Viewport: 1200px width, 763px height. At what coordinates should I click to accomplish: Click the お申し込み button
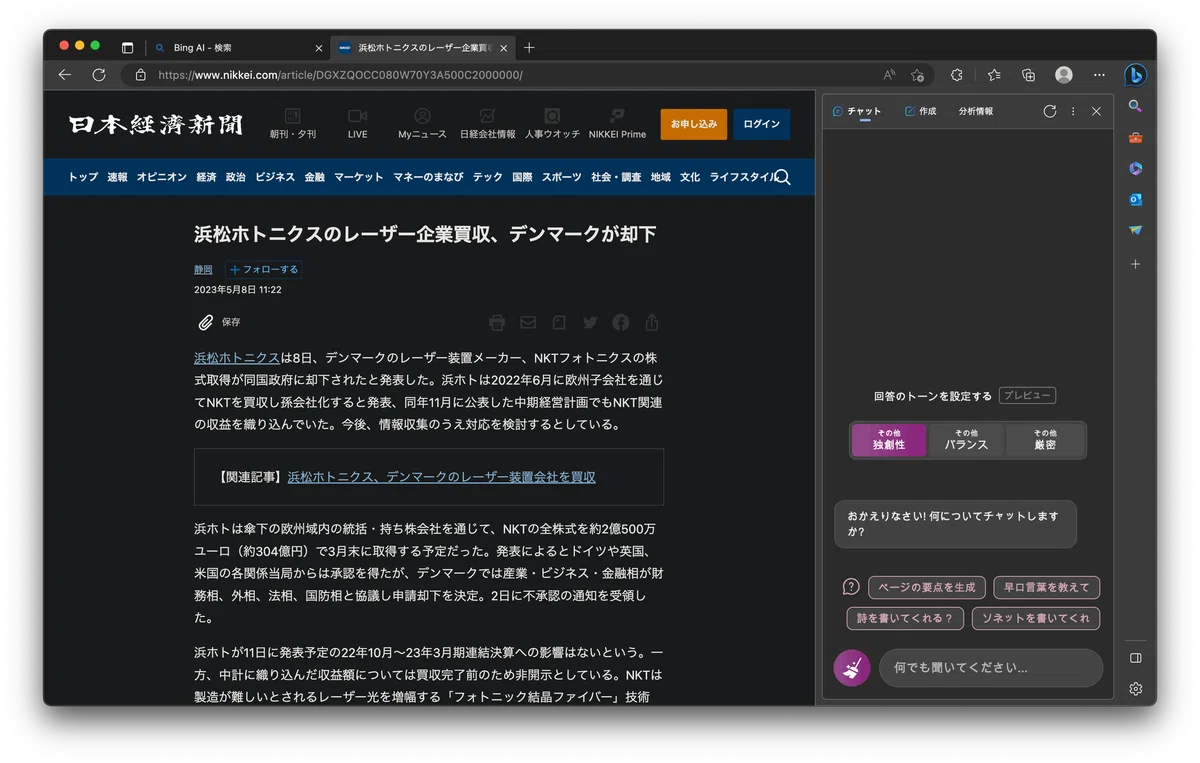pos(694,124)
